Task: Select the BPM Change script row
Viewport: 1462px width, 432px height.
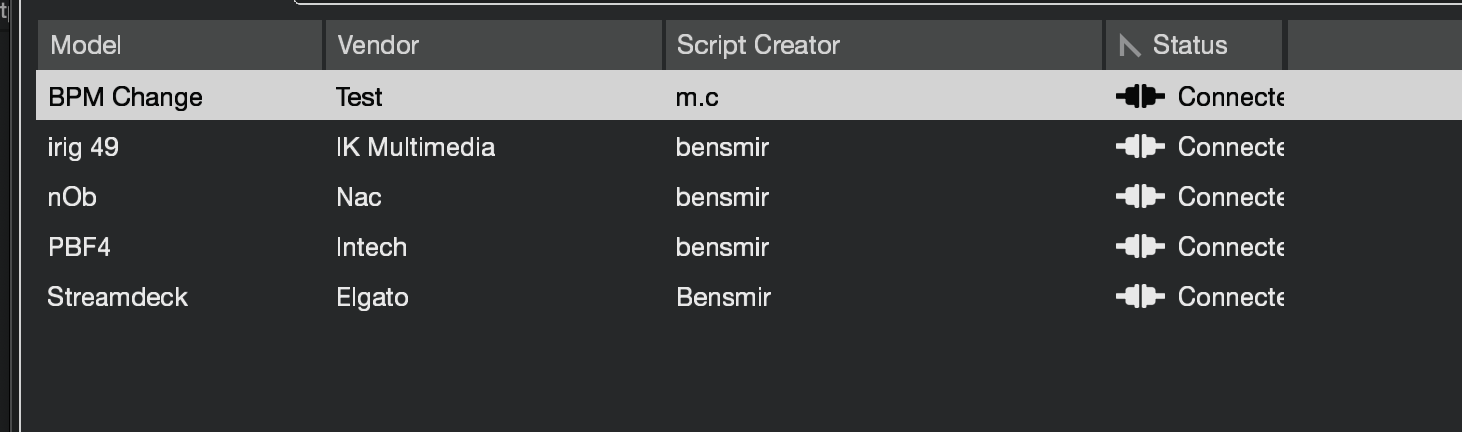Action: pyautogui.click(x=125, y=97)
